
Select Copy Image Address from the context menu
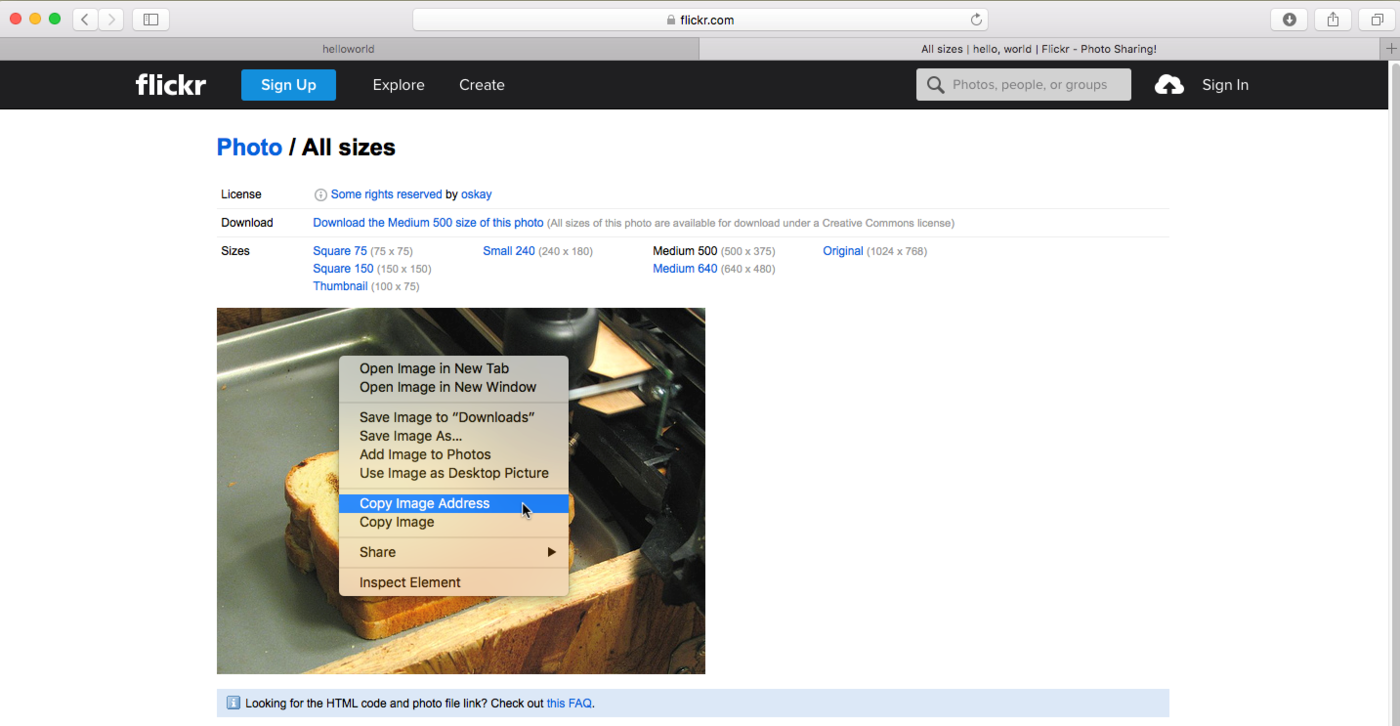pyautogui.click(x=424, y=503)
